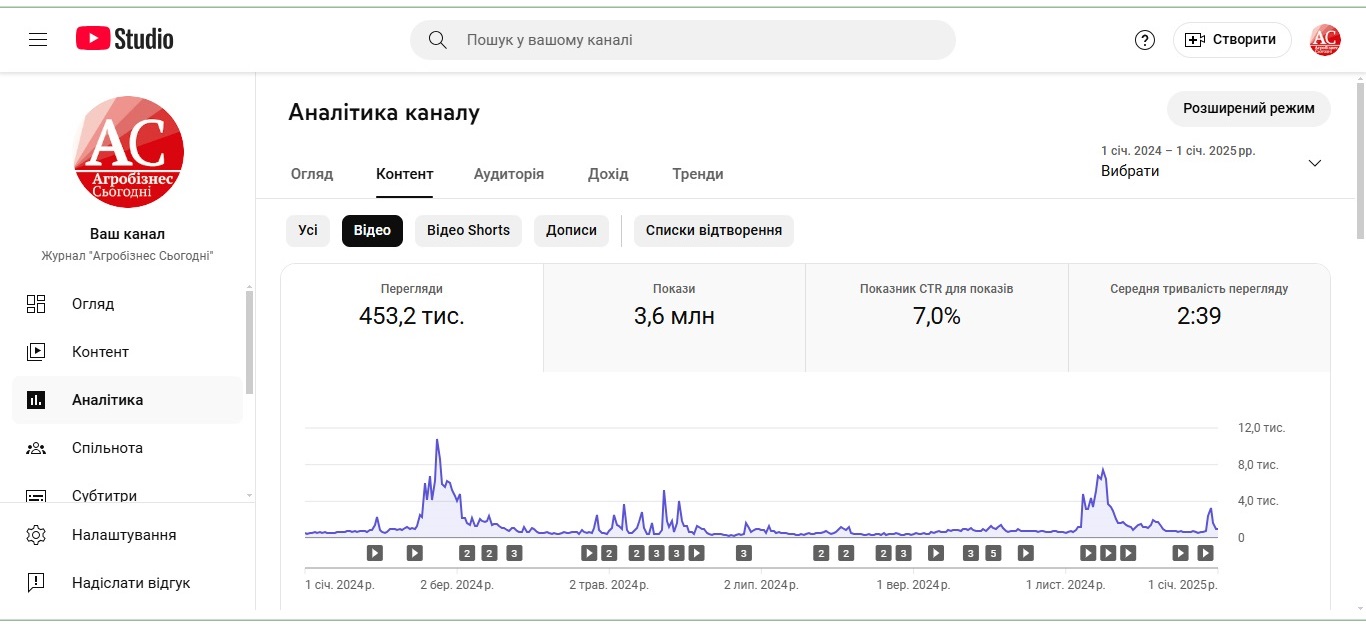Select the Відео Shorts filter chip
This screenshot has width=1366, height=631.
(468, 230)
